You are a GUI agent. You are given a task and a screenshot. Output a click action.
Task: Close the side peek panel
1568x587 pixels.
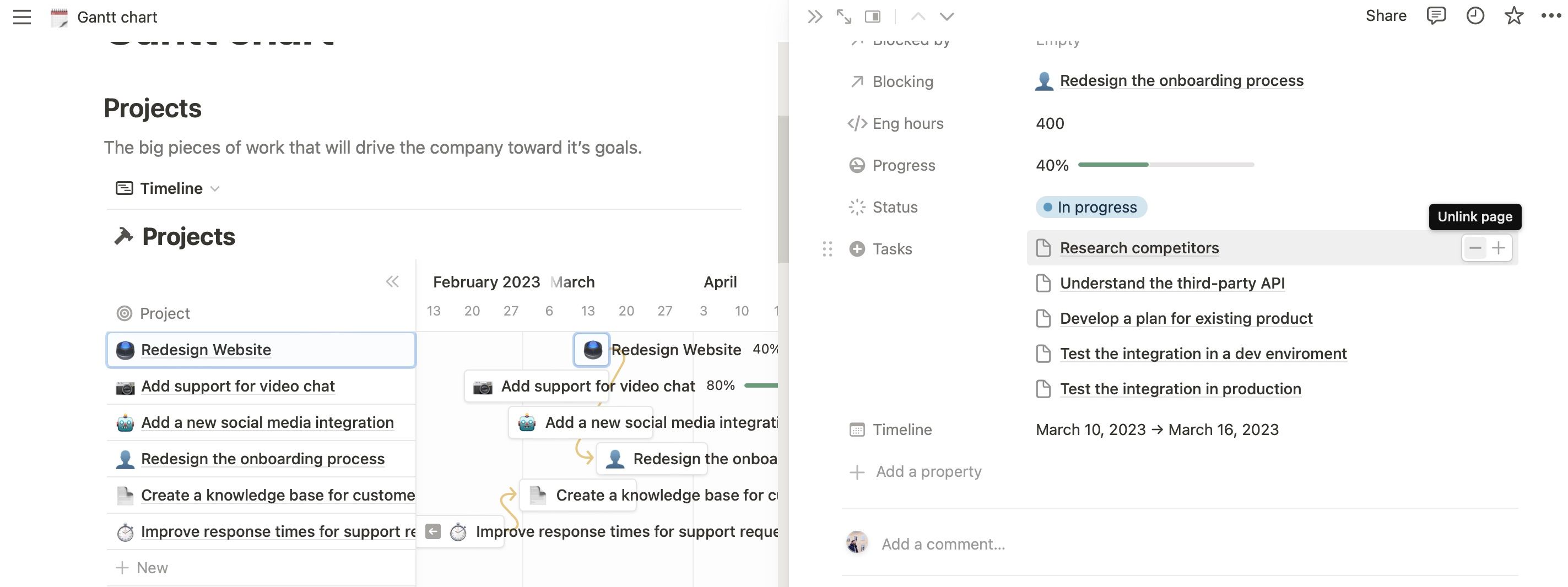814,17
